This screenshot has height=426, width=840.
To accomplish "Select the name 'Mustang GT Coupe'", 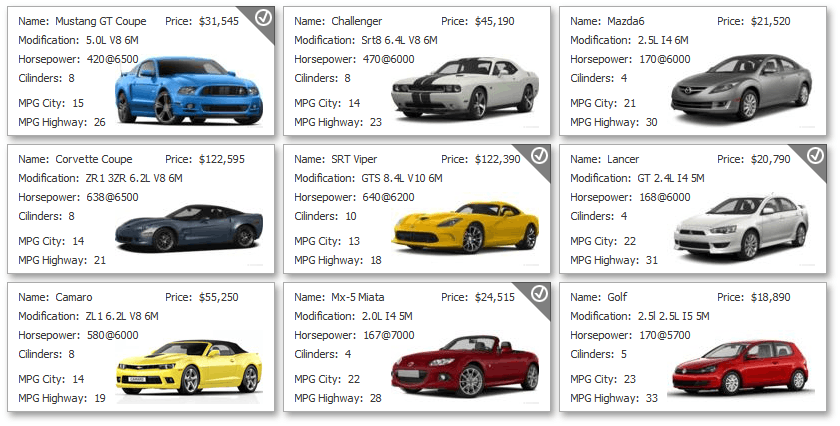I will (101, 21).
